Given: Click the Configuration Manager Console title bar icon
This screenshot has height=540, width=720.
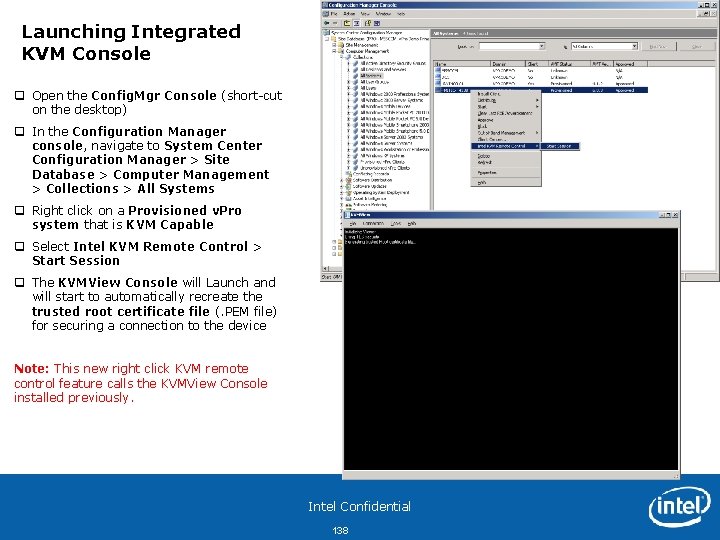Looking at the screenshot, I should [x=326, y=5].
